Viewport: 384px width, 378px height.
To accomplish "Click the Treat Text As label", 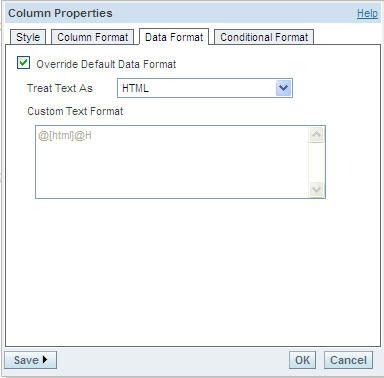I will [x=60, y=88].
